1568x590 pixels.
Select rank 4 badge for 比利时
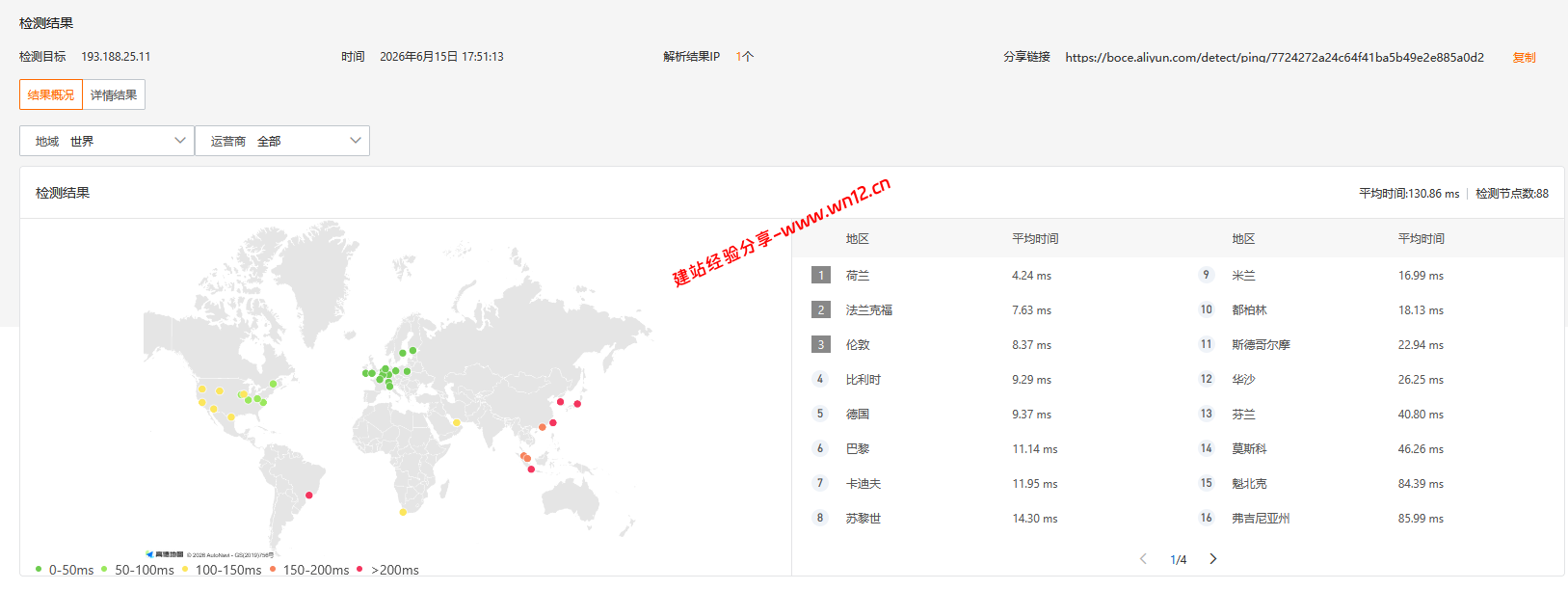click(x=820, y=379)
